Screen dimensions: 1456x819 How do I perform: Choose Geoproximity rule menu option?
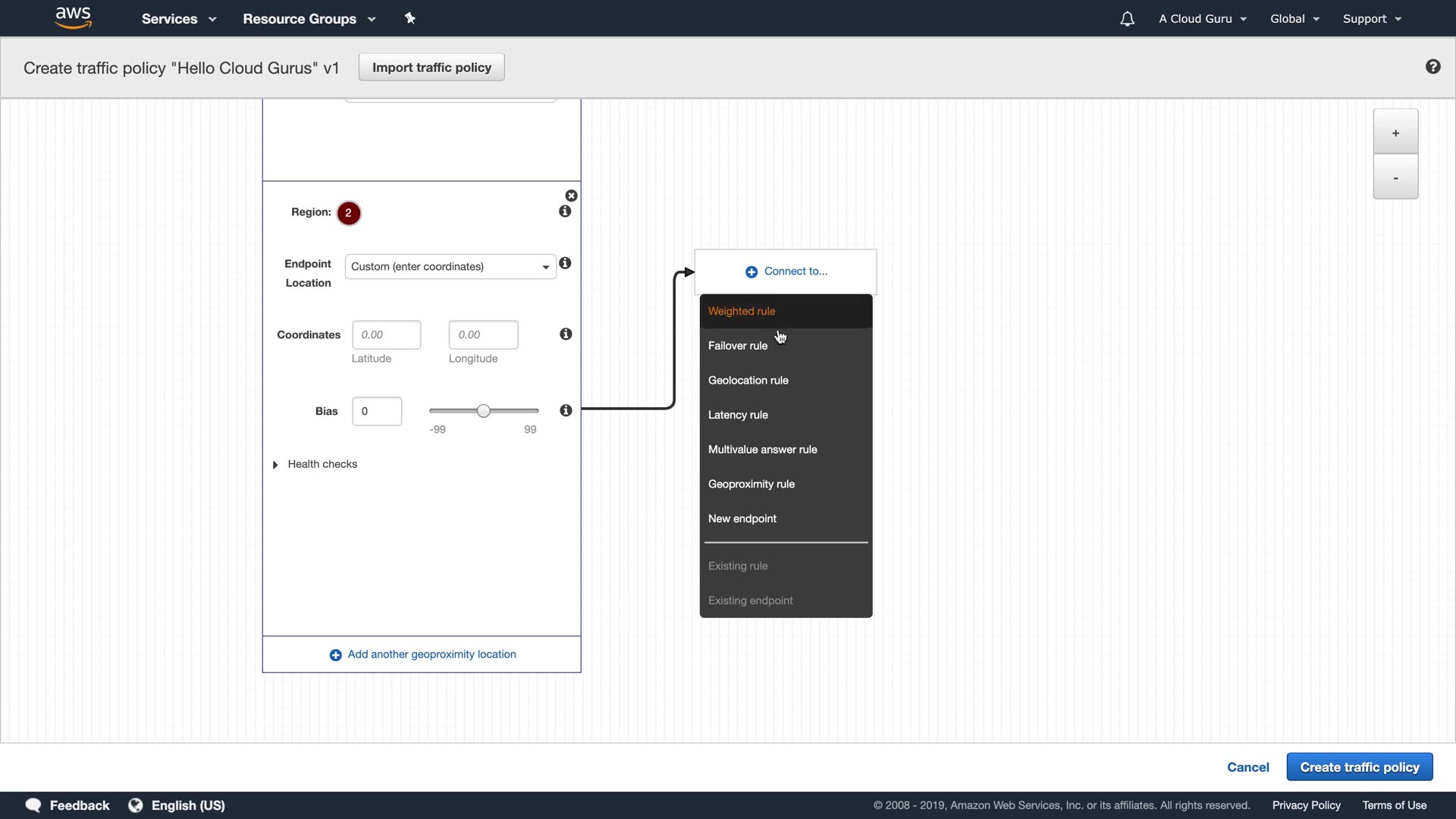point(751,484)
